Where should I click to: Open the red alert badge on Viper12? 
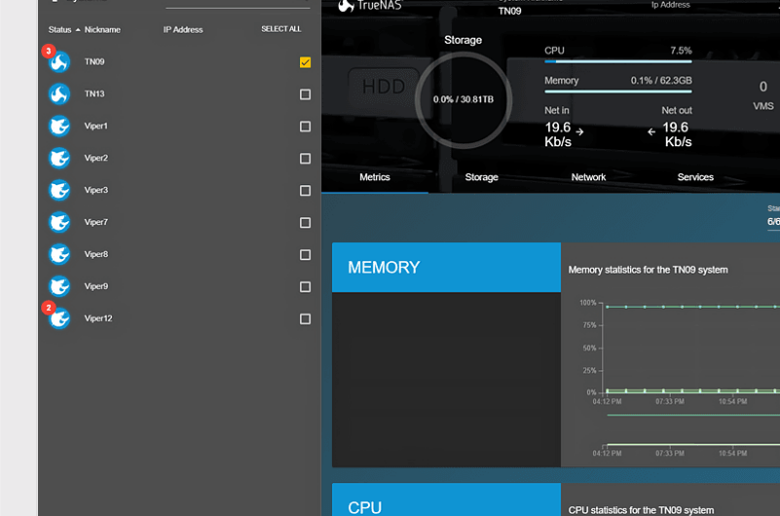pyautogui.click(x=48, y=308)
